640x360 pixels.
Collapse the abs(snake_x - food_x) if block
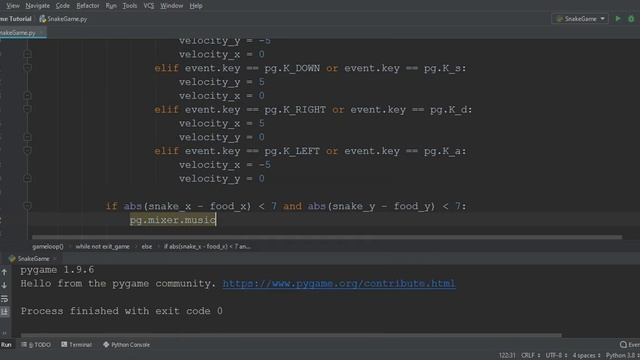coord(27,206)
